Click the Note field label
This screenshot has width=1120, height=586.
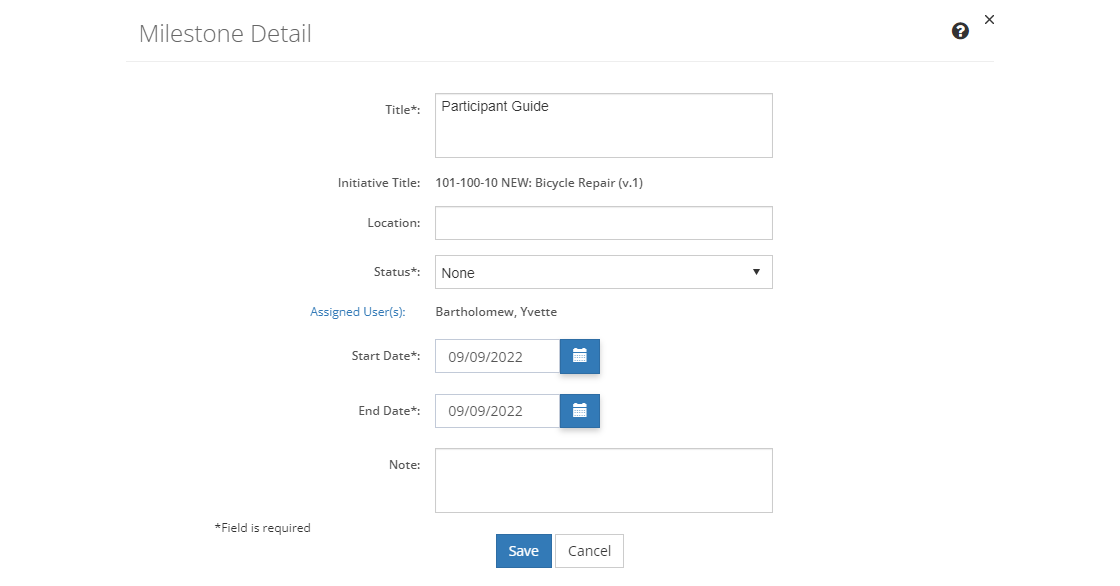[x=404, y=465]
